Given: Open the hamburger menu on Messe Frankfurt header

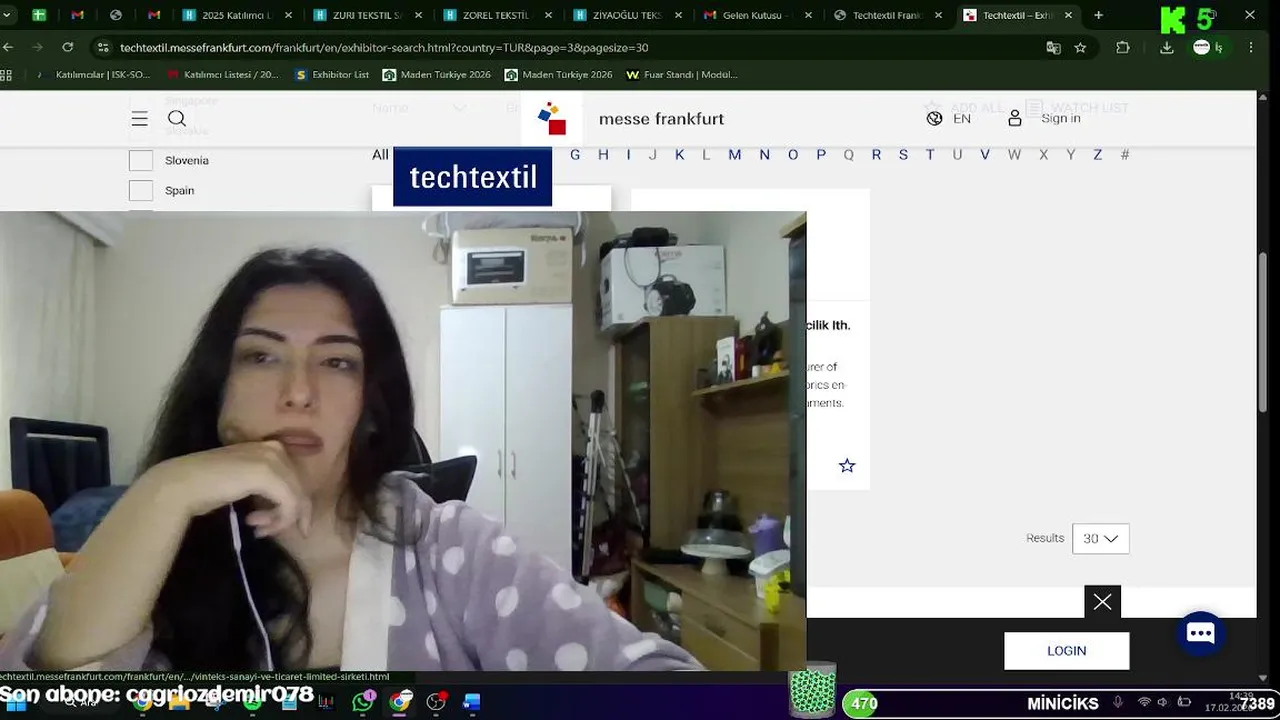Looking at the screenshot, I should (x=140, y=118).
